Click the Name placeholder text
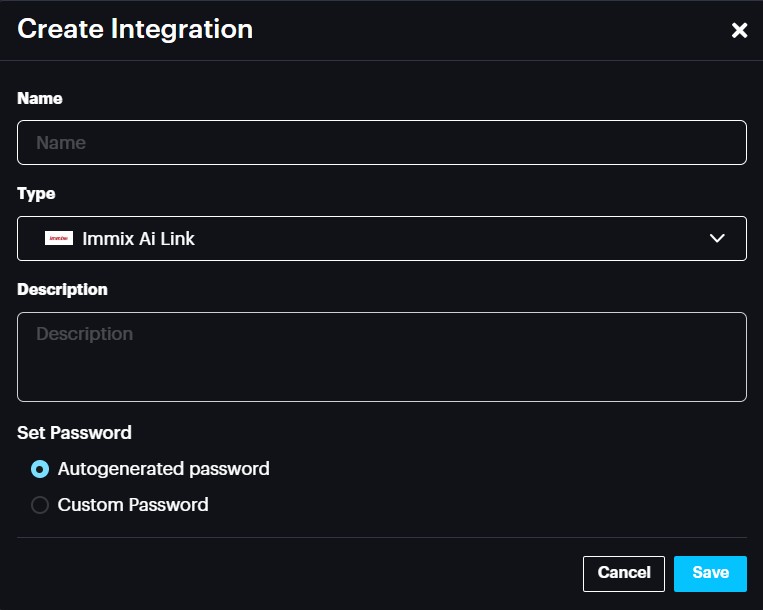The width and height of the screenshot is (763, 610). (61, 143)
